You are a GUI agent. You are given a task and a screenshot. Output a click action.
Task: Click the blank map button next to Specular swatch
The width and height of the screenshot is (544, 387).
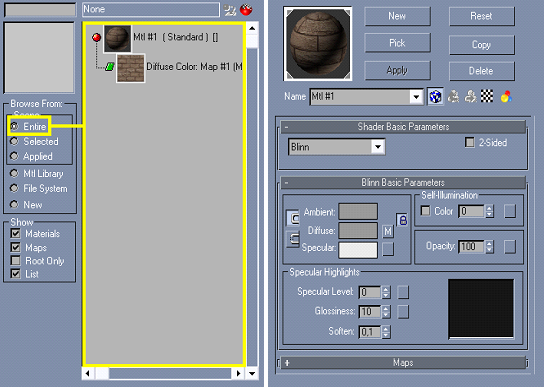[388, 249]
